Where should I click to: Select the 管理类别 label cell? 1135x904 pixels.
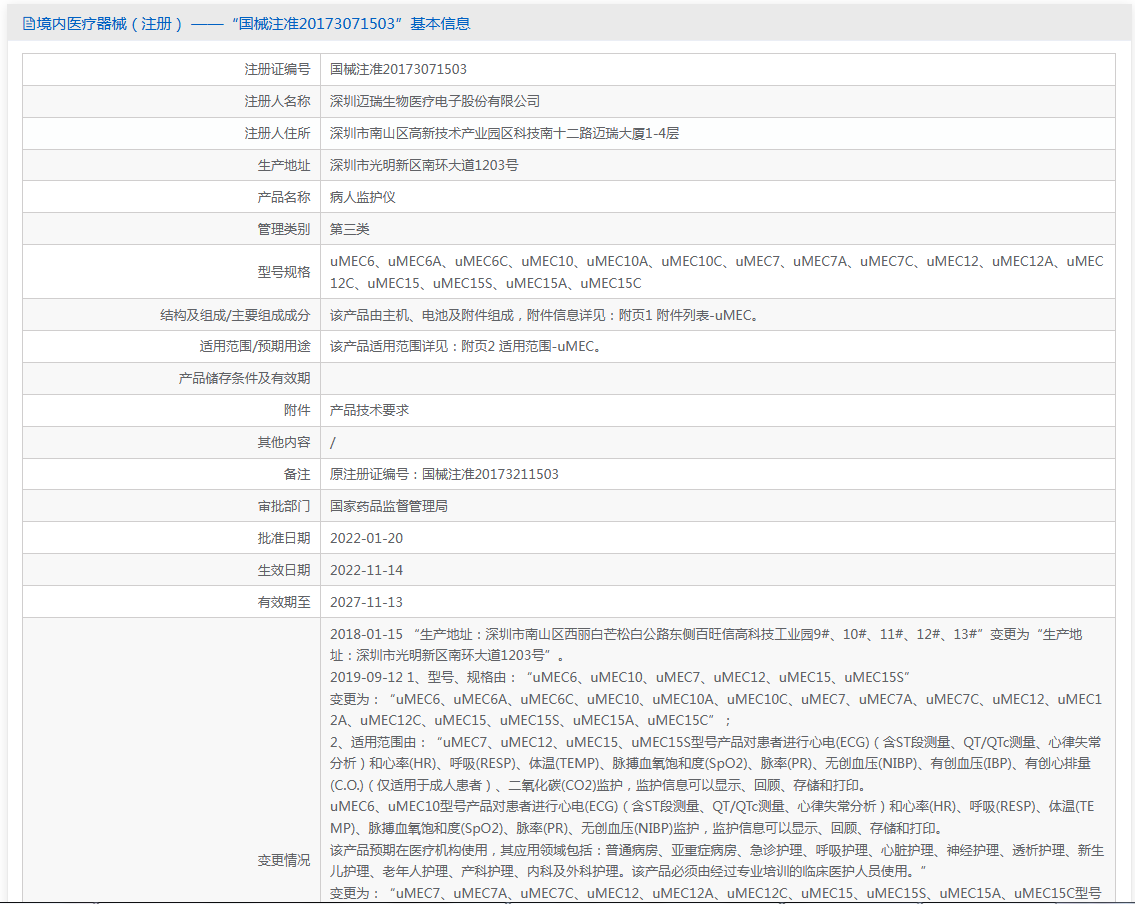[284, 229]
